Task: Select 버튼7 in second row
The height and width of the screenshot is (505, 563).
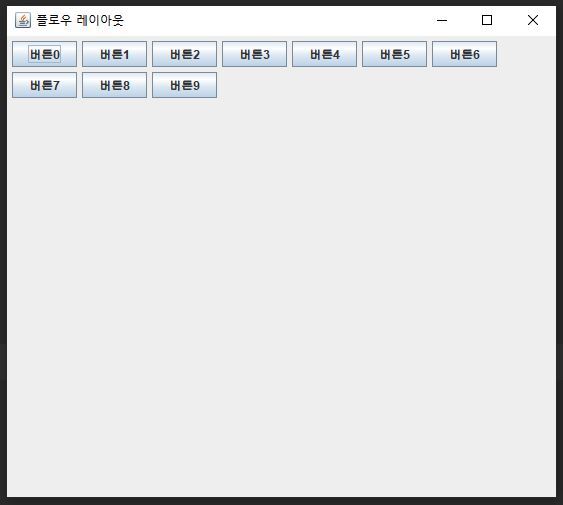Action: pos(45,85)
